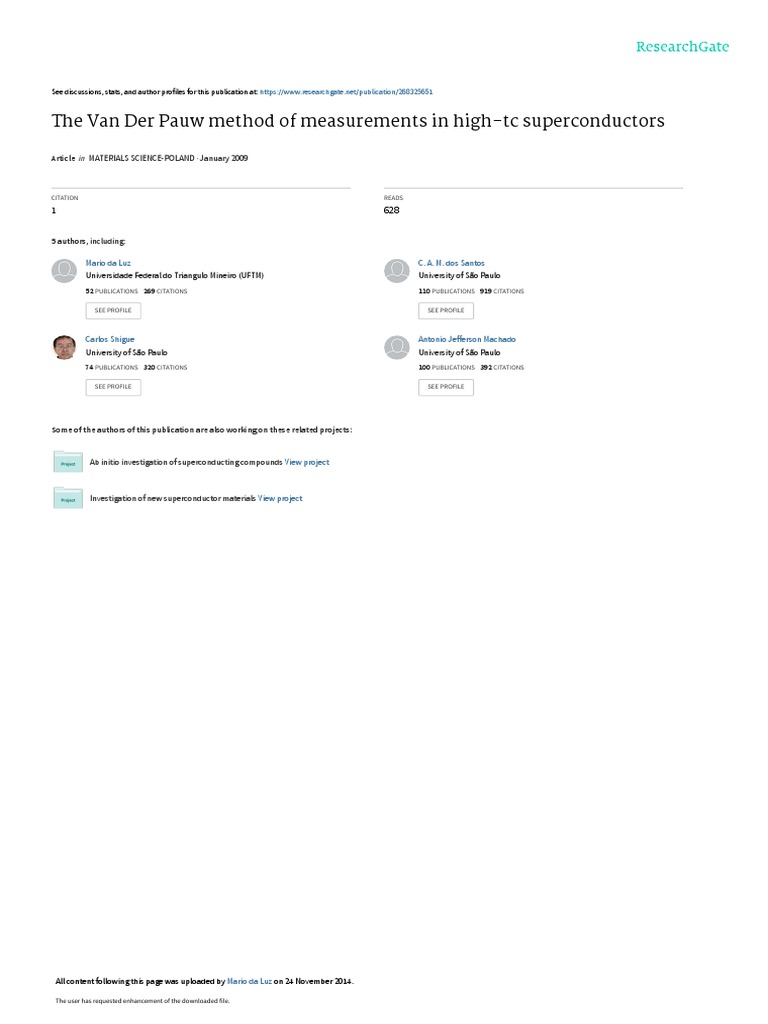The width and height of the screenshot is (768, 1024).
Task: Click SEE PROFILE under C. A. M. dos Santos
Action: point(446,310)
